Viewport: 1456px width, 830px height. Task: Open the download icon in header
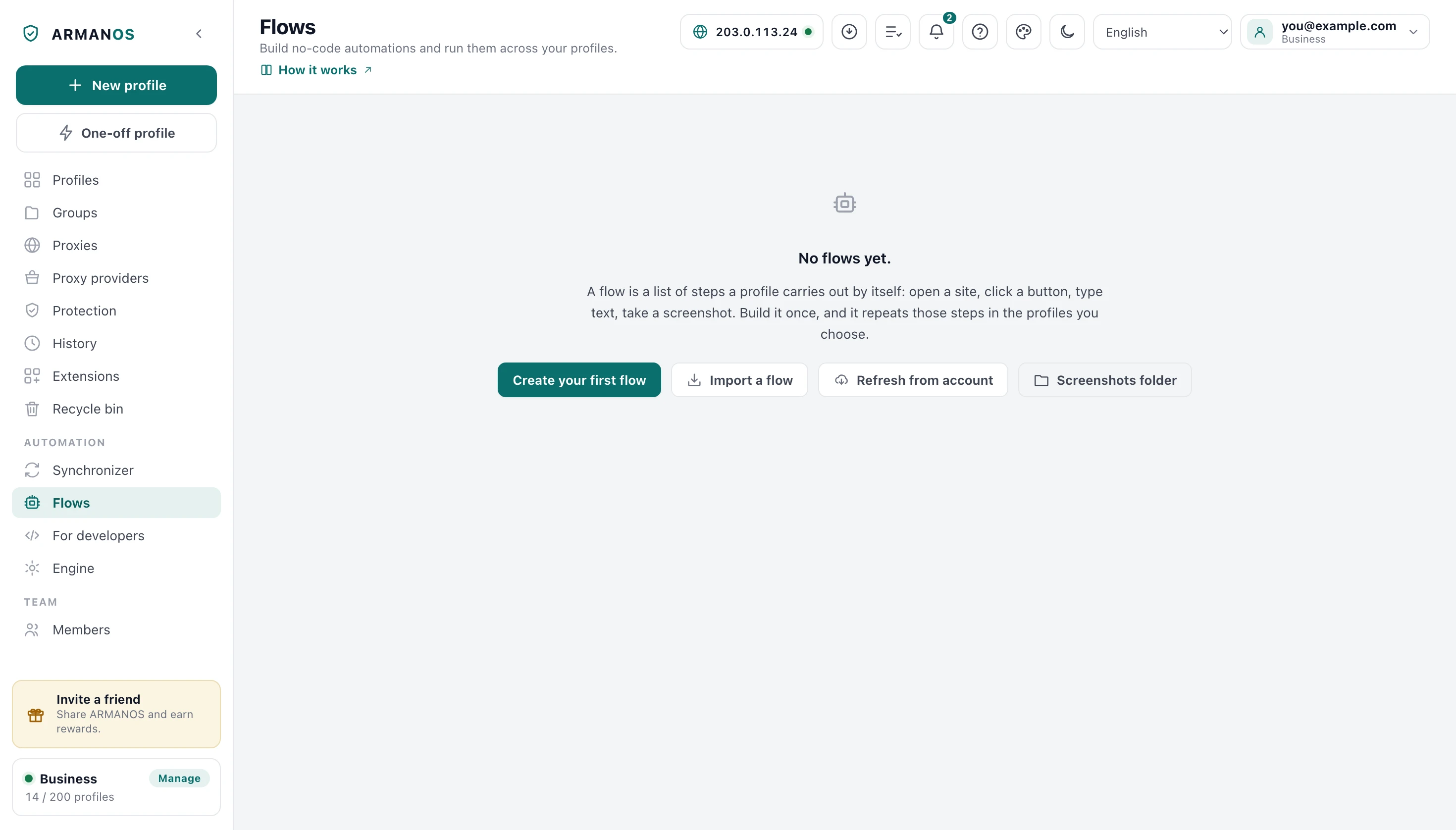tap(849, 32)
